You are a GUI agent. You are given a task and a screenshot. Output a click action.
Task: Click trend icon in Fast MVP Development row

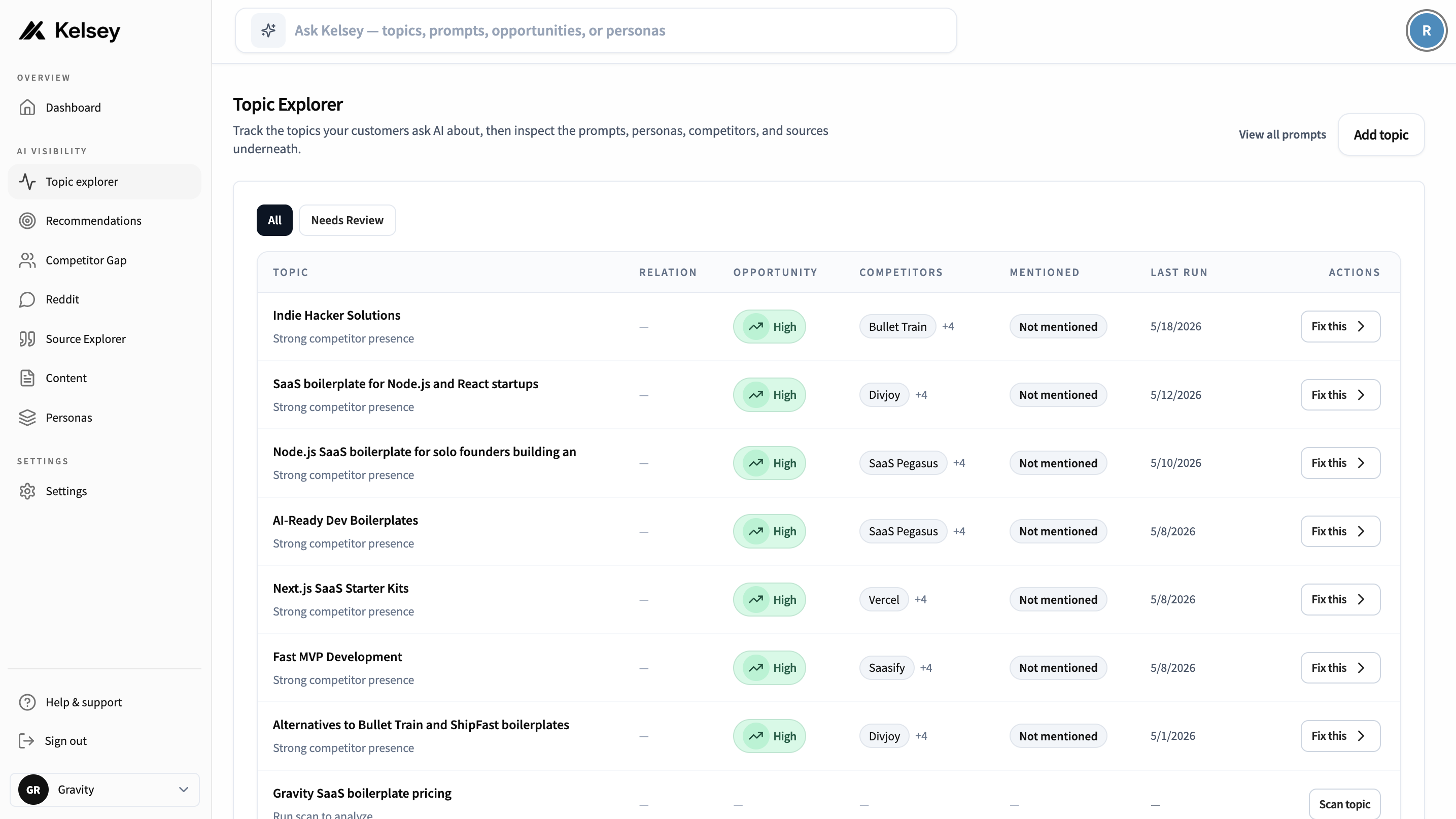click(756, 667)
